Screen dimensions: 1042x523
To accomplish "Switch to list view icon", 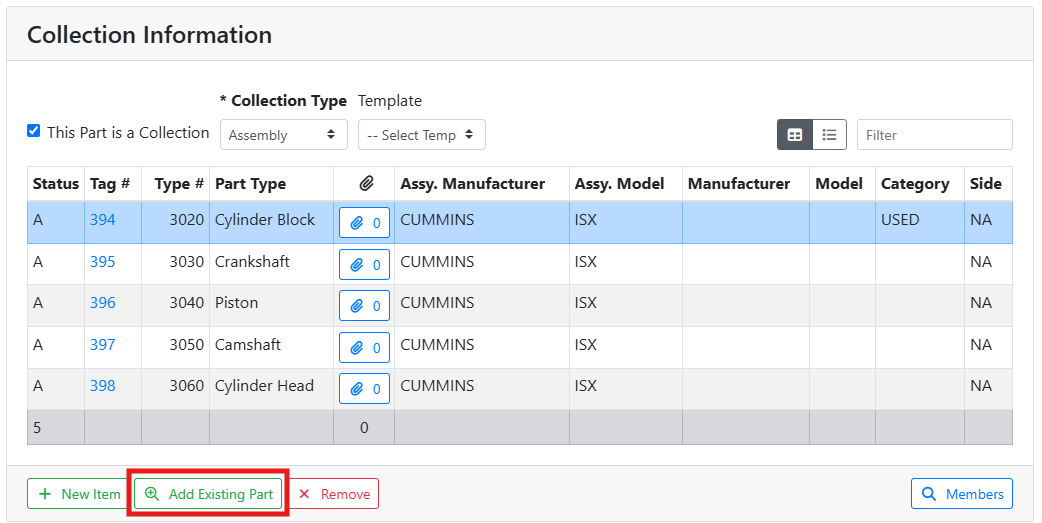I will (x=829, y=135).
